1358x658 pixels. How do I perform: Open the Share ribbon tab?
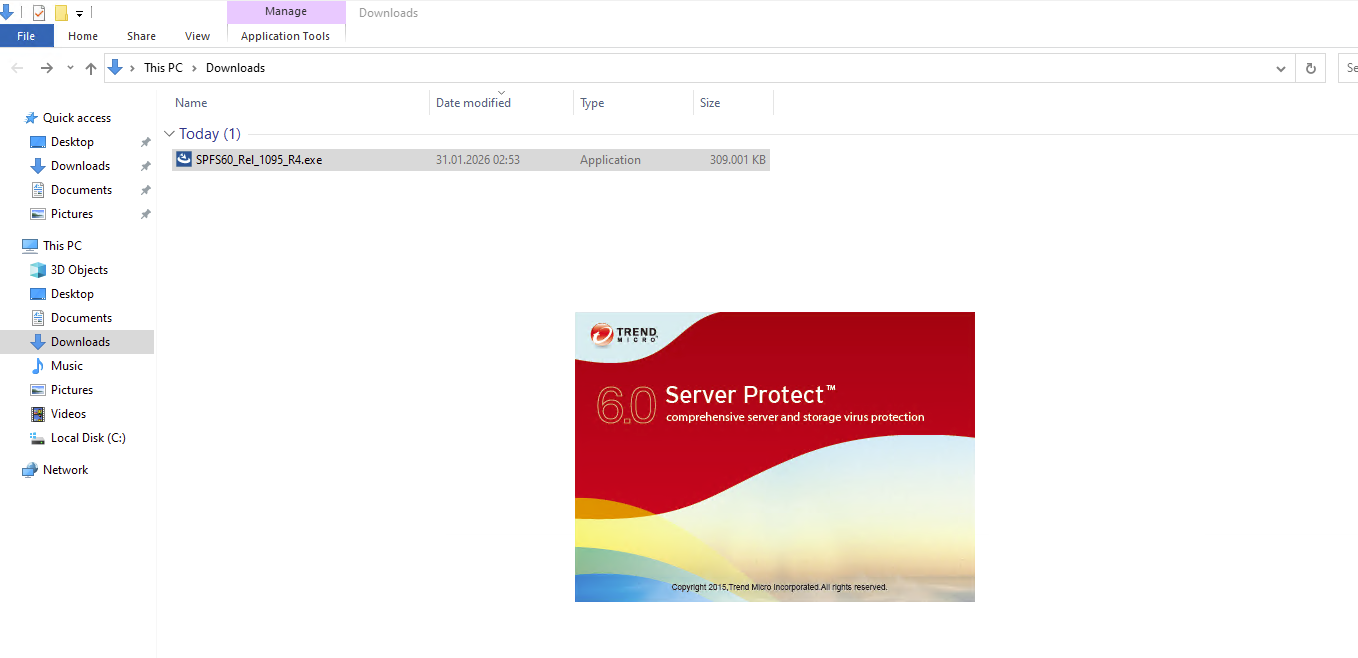tap(141, 36)
